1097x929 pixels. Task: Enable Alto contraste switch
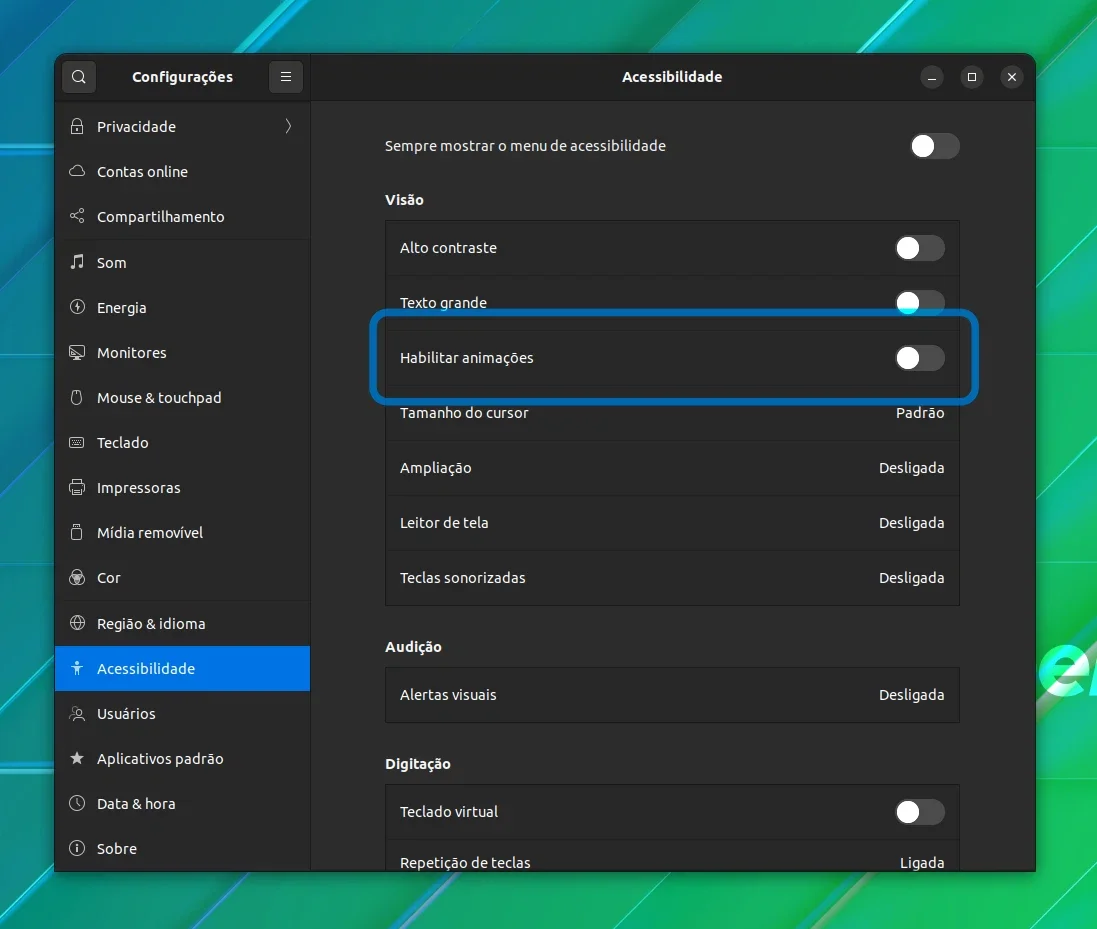click(x=920, y=248)
